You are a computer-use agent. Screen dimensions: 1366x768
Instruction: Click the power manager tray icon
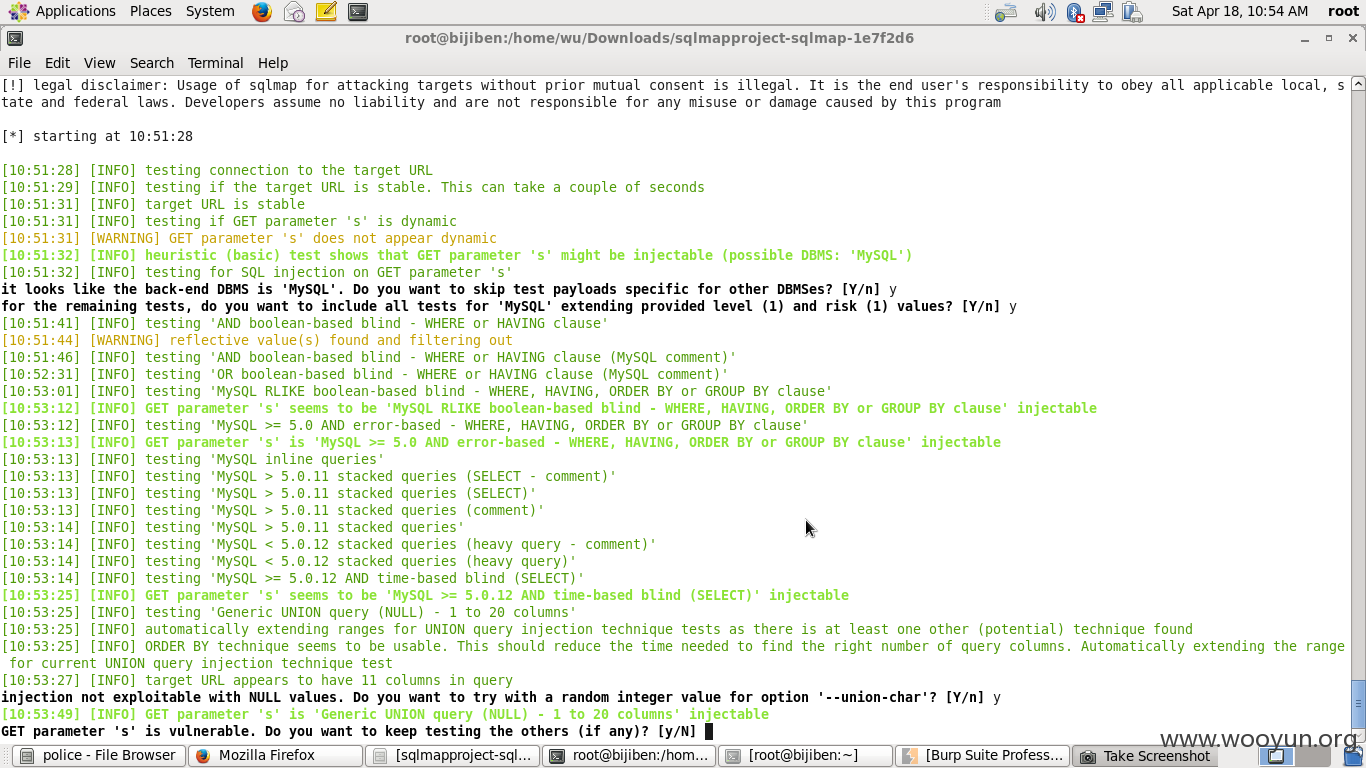tap(1132, 12)
